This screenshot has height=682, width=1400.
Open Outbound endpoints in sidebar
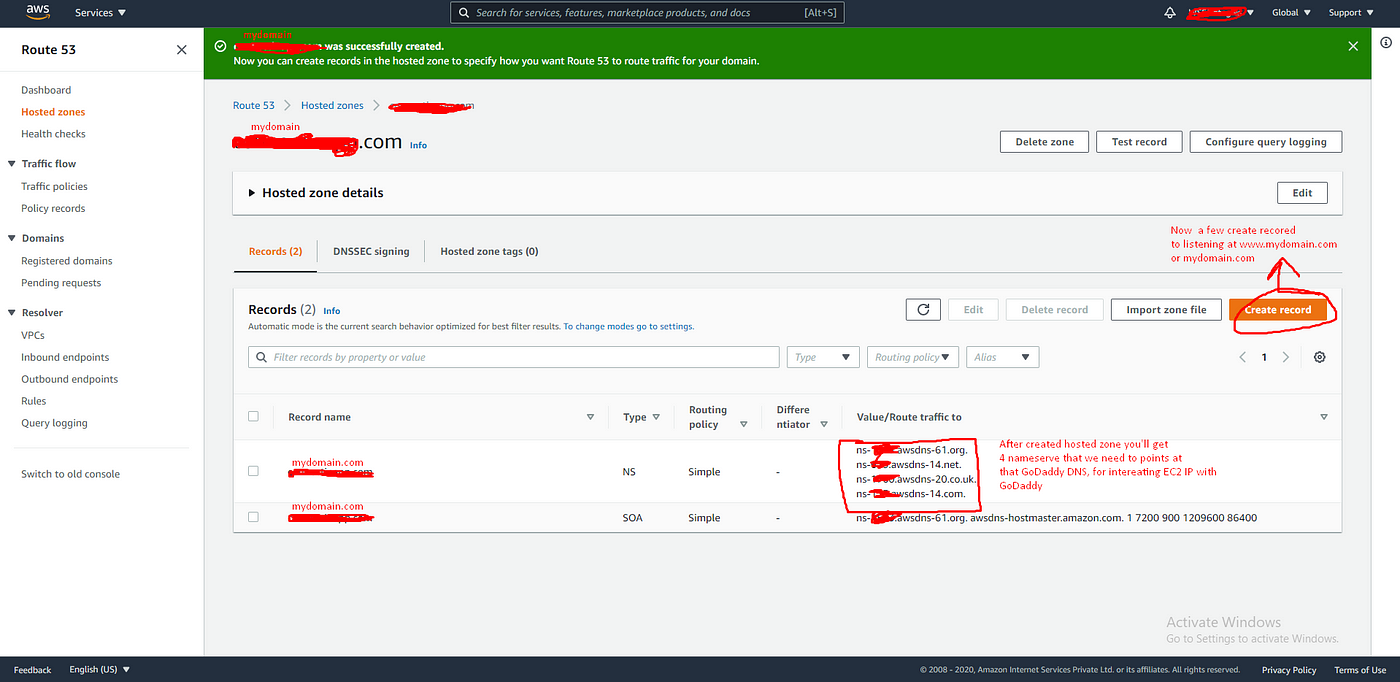click(69, 379)
